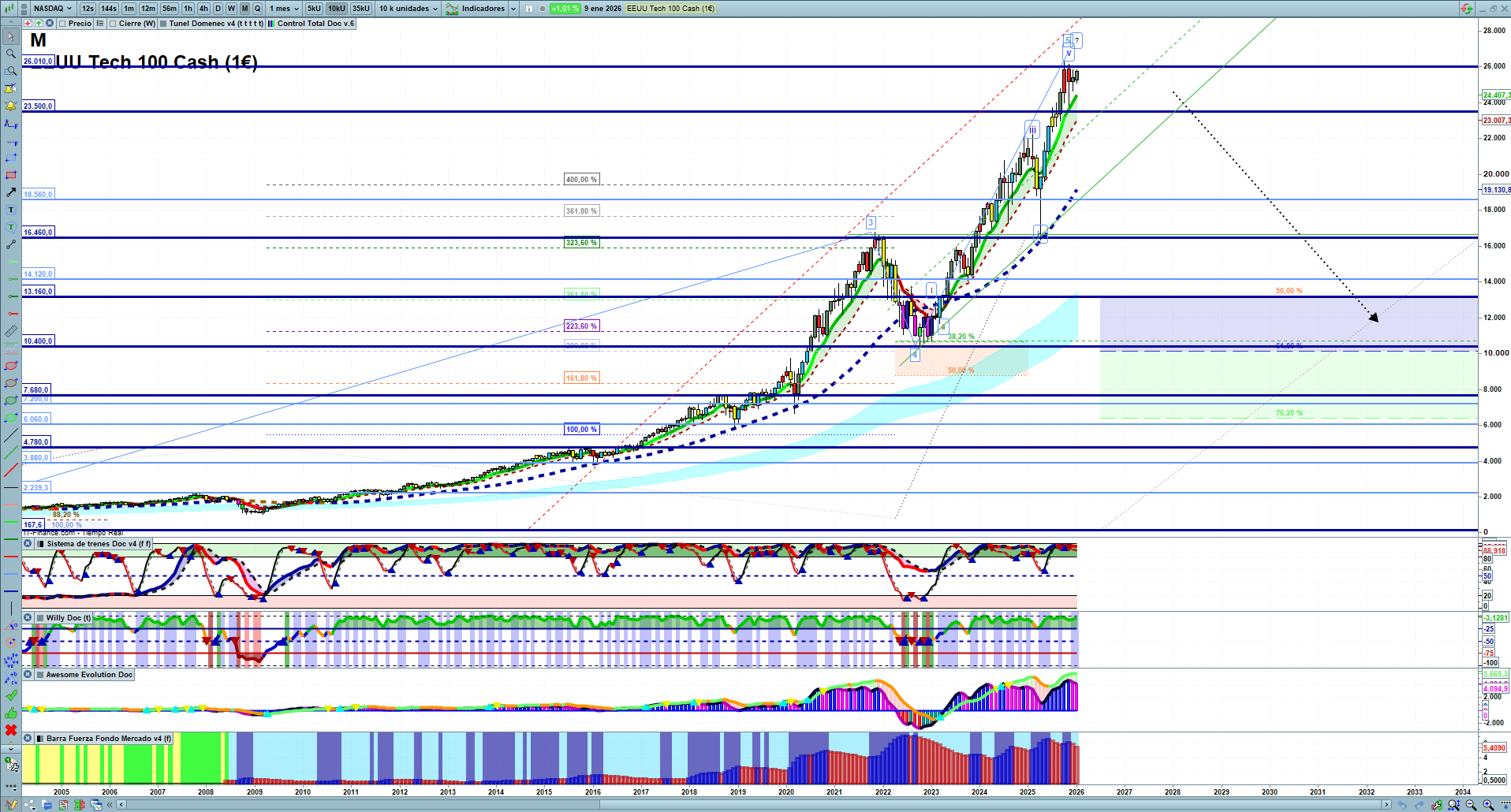Screen dimensions: 1511x812
Task: Click the green up-arrow icon before Precio
Action: pos(39,24)
